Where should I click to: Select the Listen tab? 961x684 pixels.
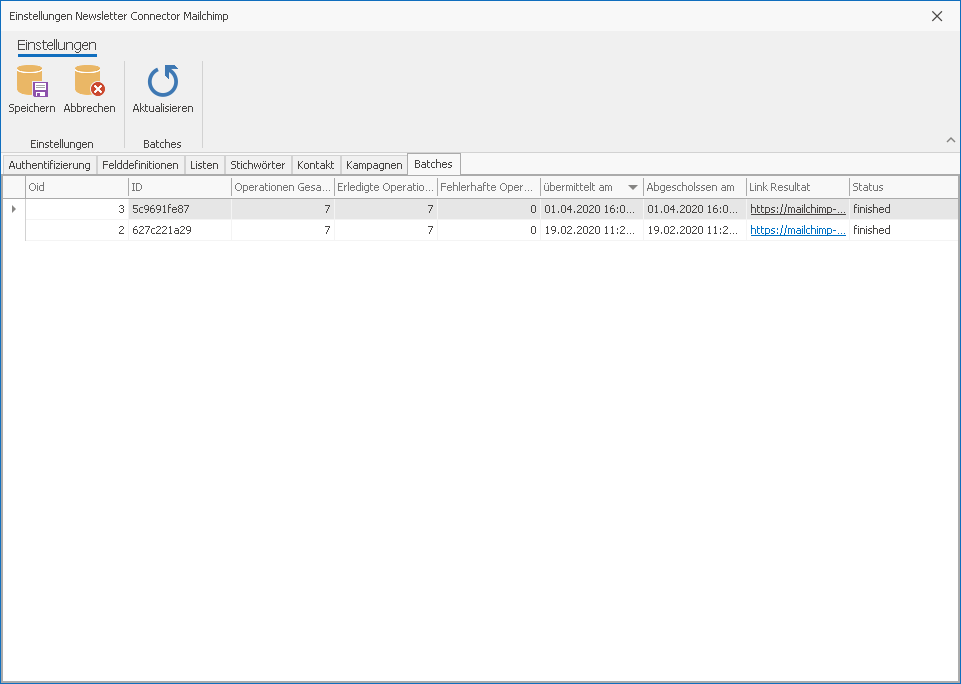pos(204,165)
